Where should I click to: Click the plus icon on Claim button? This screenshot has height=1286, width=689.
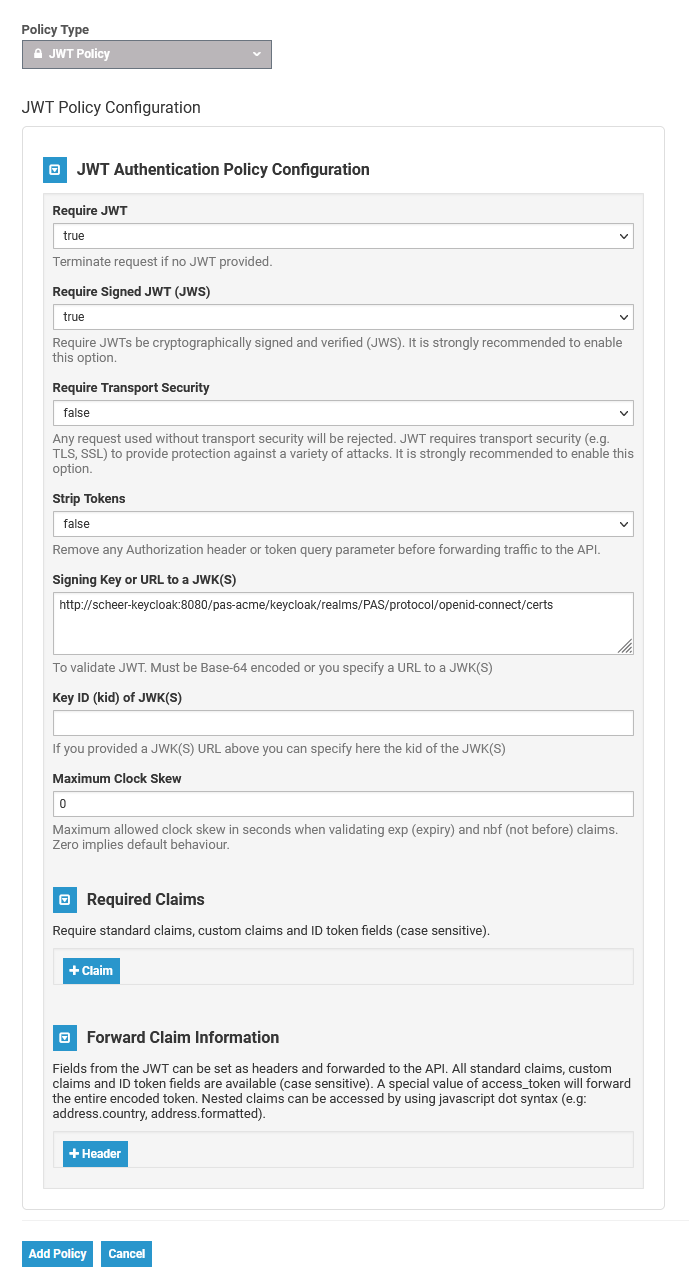tap(74, 971)
